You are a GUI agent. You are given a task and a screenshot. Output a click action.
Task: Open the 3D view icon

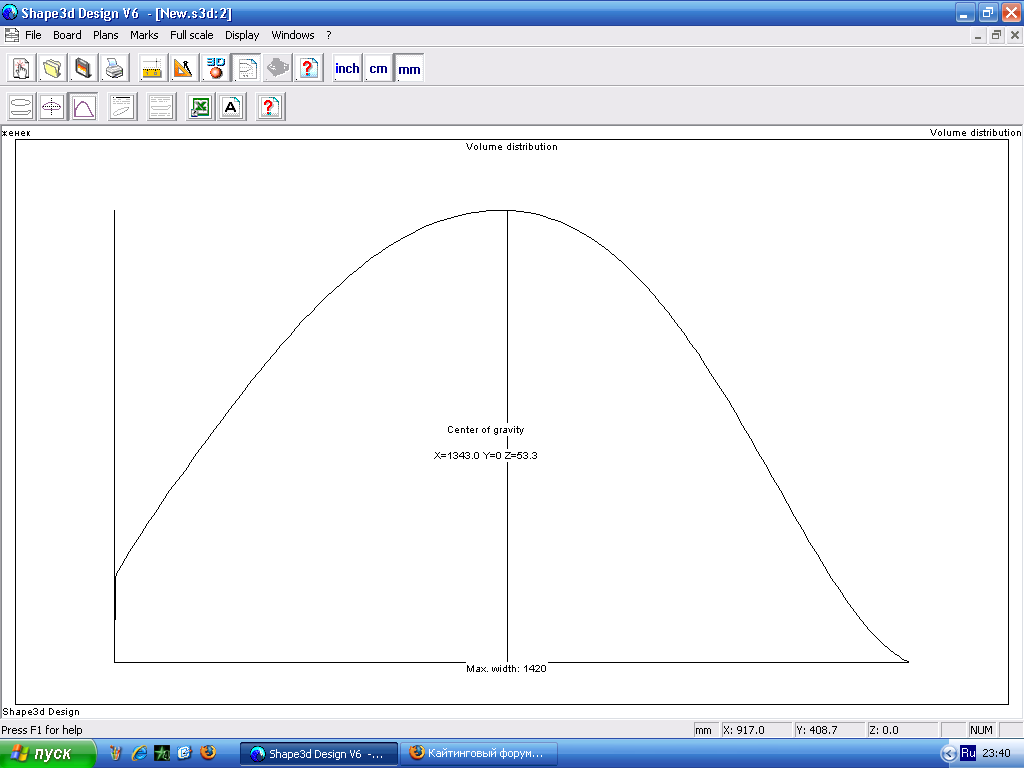216,69
